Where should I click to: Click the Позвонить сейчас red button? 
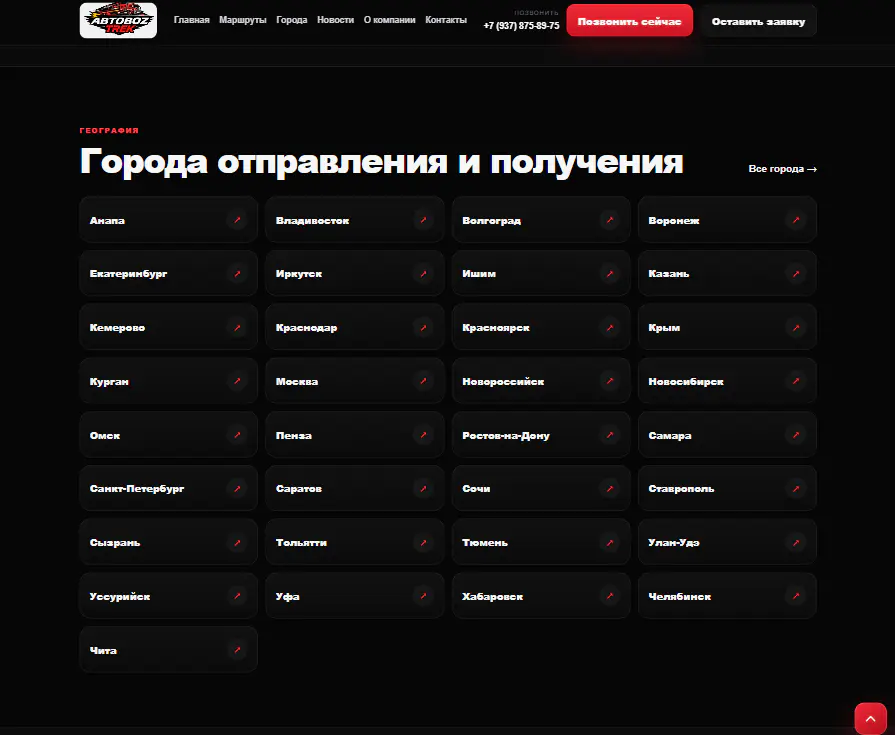(630, 21)
